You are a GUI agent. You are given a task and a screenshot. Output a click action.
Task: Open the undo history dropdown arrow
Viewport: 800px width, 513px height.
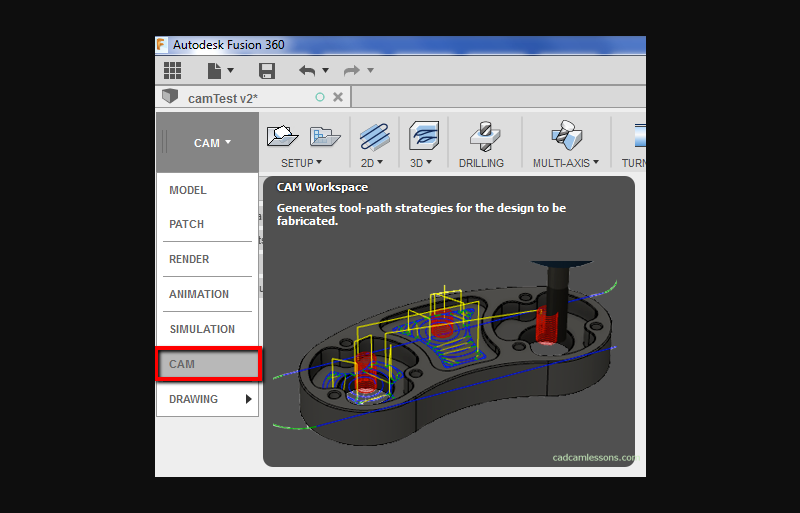[326, 70]
